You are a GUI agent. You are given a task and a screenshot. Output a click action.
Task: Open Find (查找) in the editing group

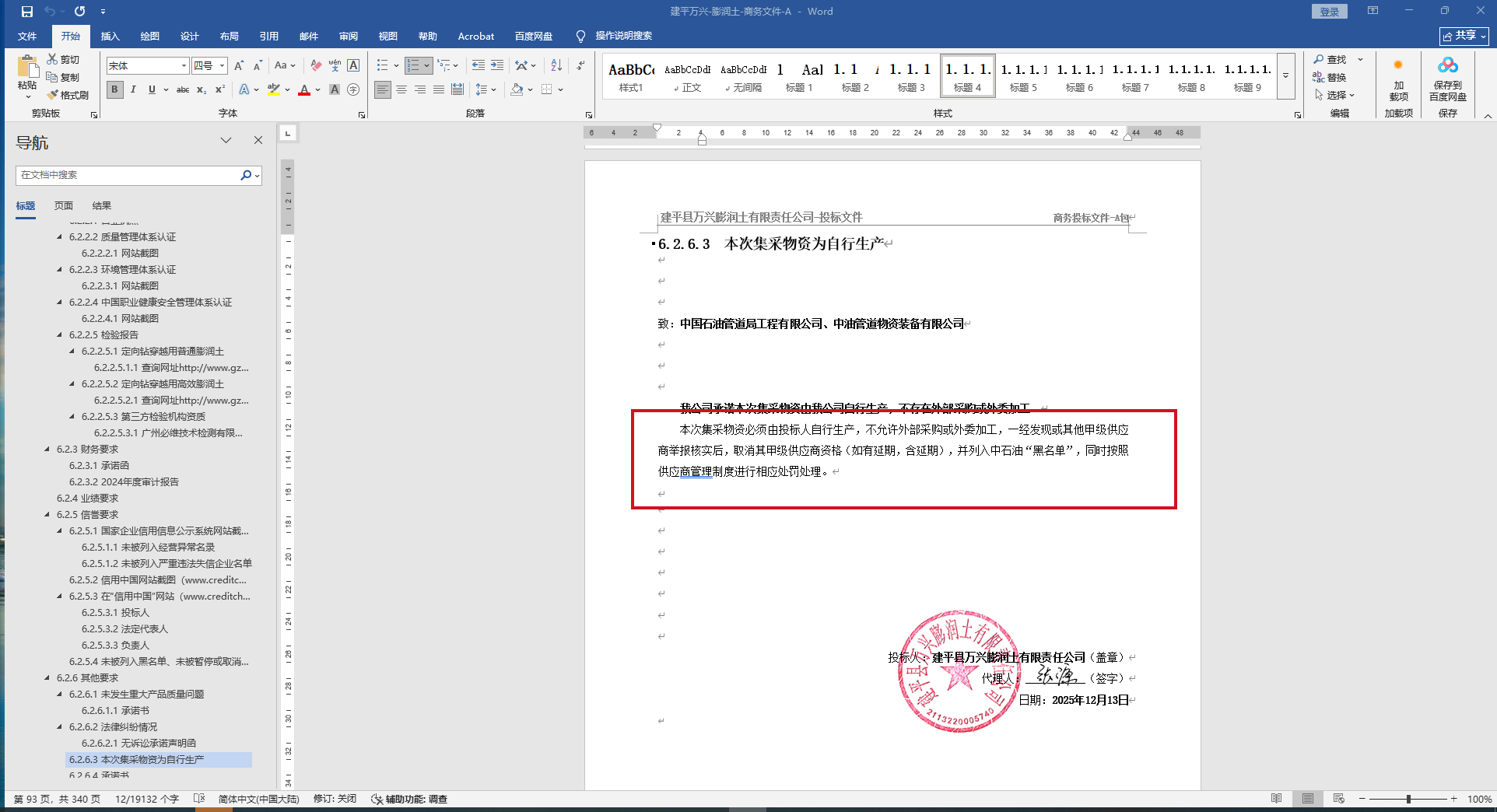pos(1330,59)
